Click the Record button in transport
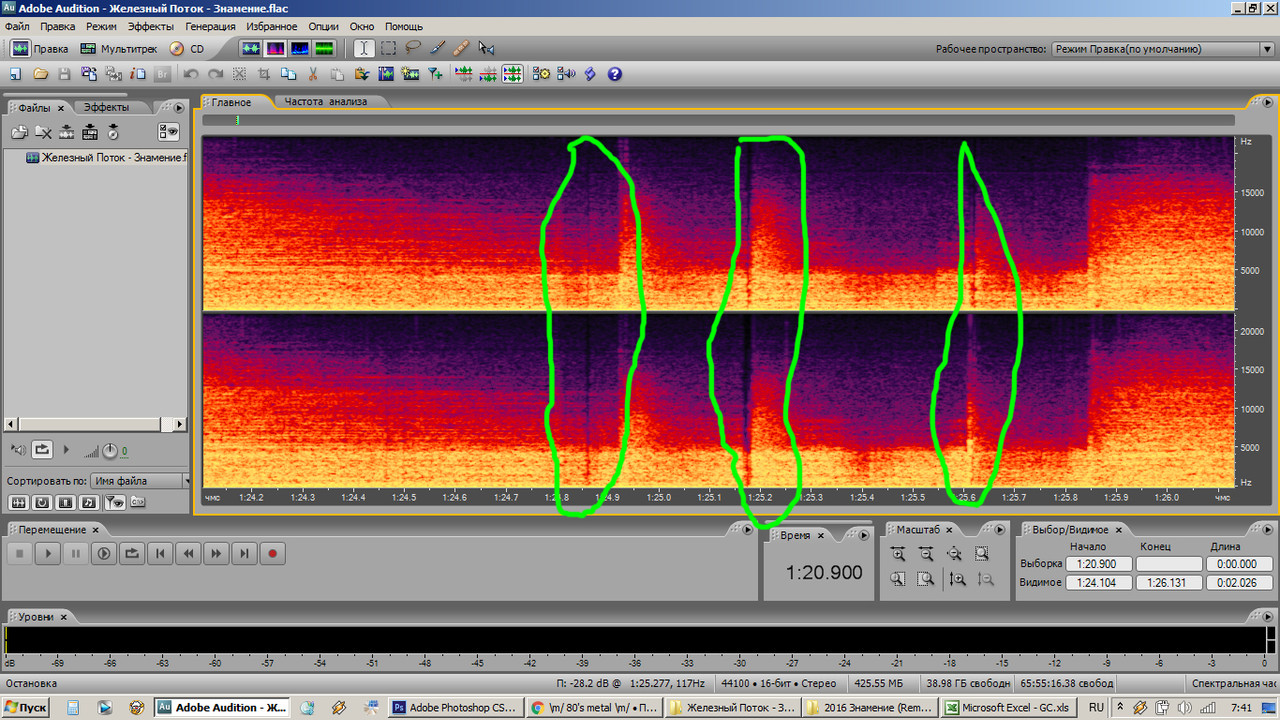This screenshot has width=1280, height=720. (x=271, y=553)
